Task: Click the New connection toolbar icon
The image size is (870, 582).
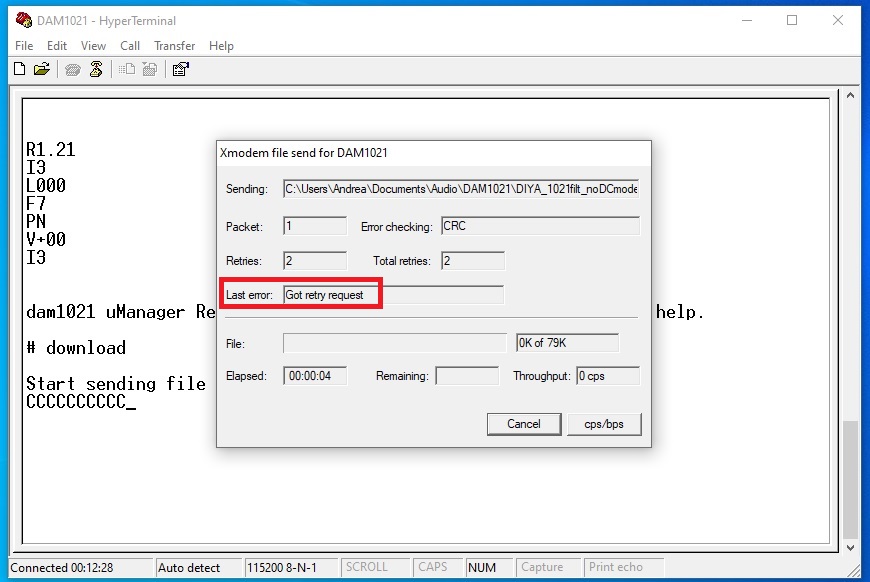Action: (20, 69)
